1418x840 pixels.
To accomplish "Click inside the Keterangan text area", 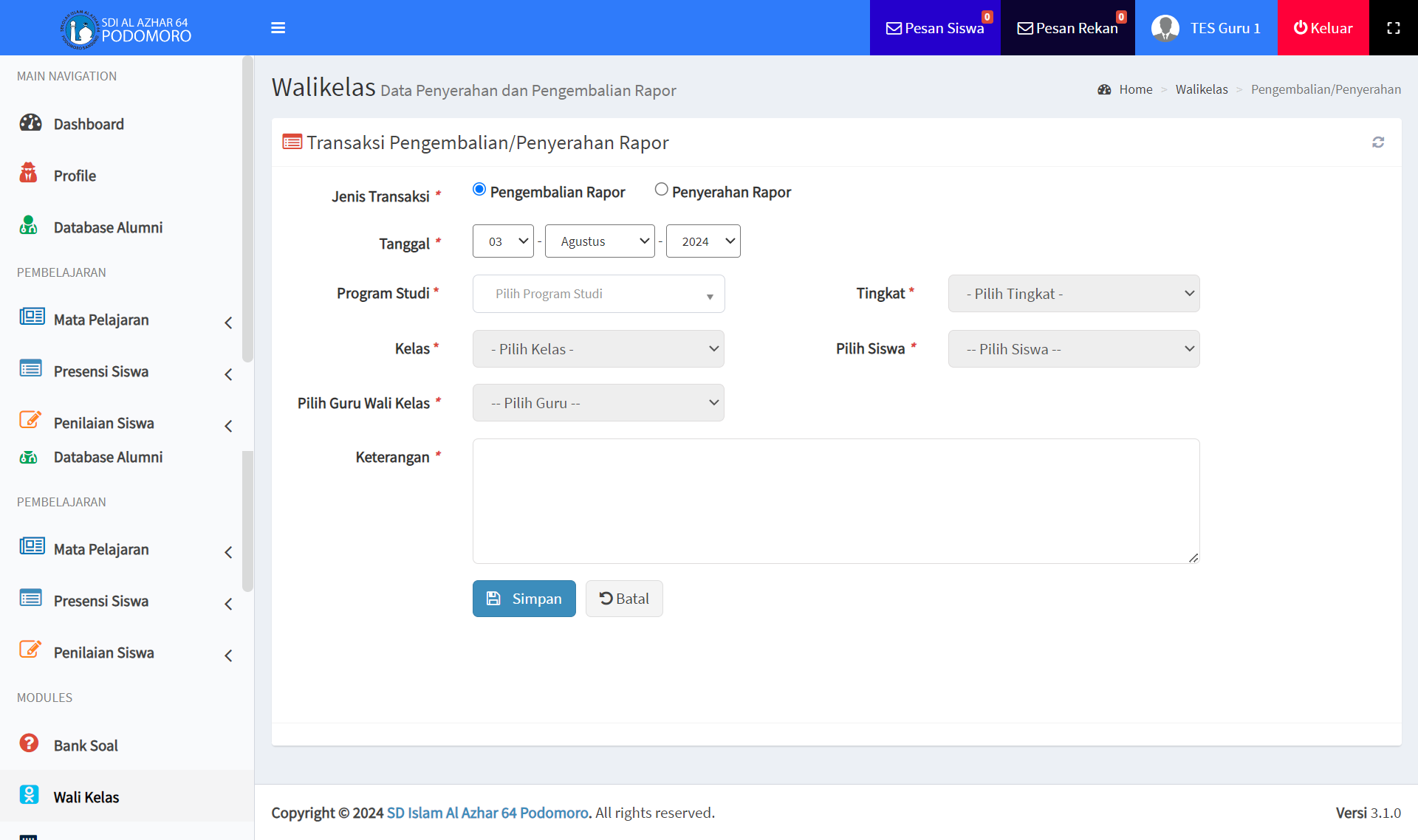I will coord(835,501).
